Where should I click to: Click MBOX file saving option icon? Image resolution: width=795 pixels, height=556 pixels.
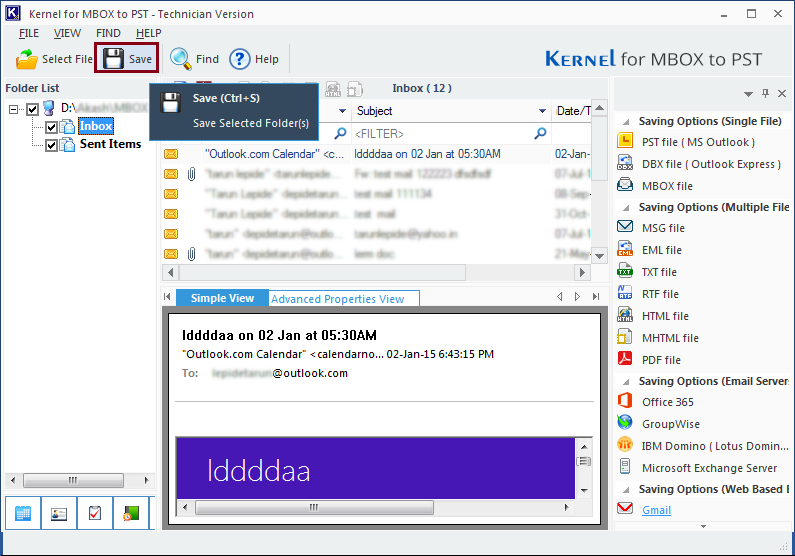(x=625, y=184)
